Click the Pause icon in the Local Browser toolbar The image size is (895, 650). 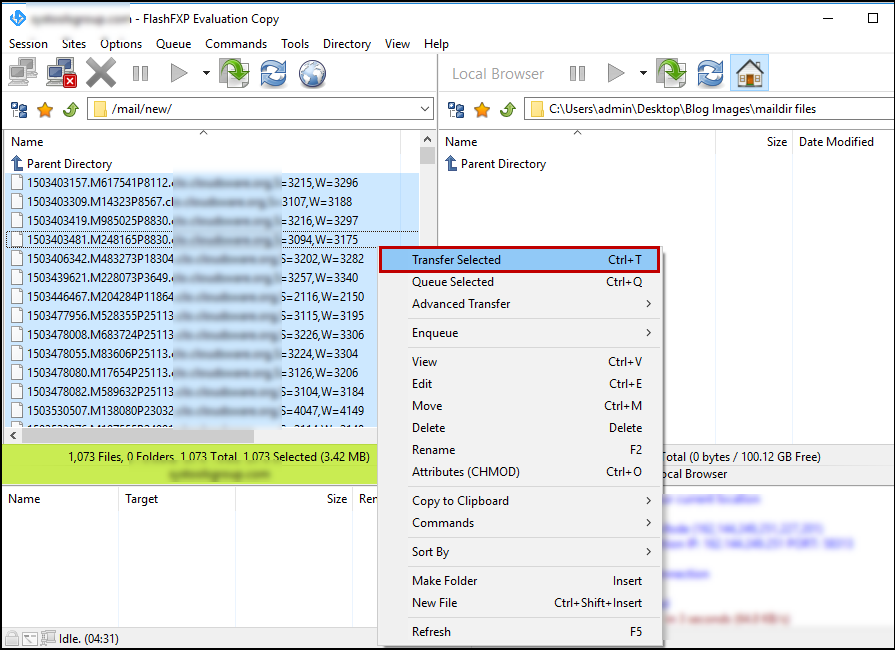pyautogui.click(x=577, y=73)
